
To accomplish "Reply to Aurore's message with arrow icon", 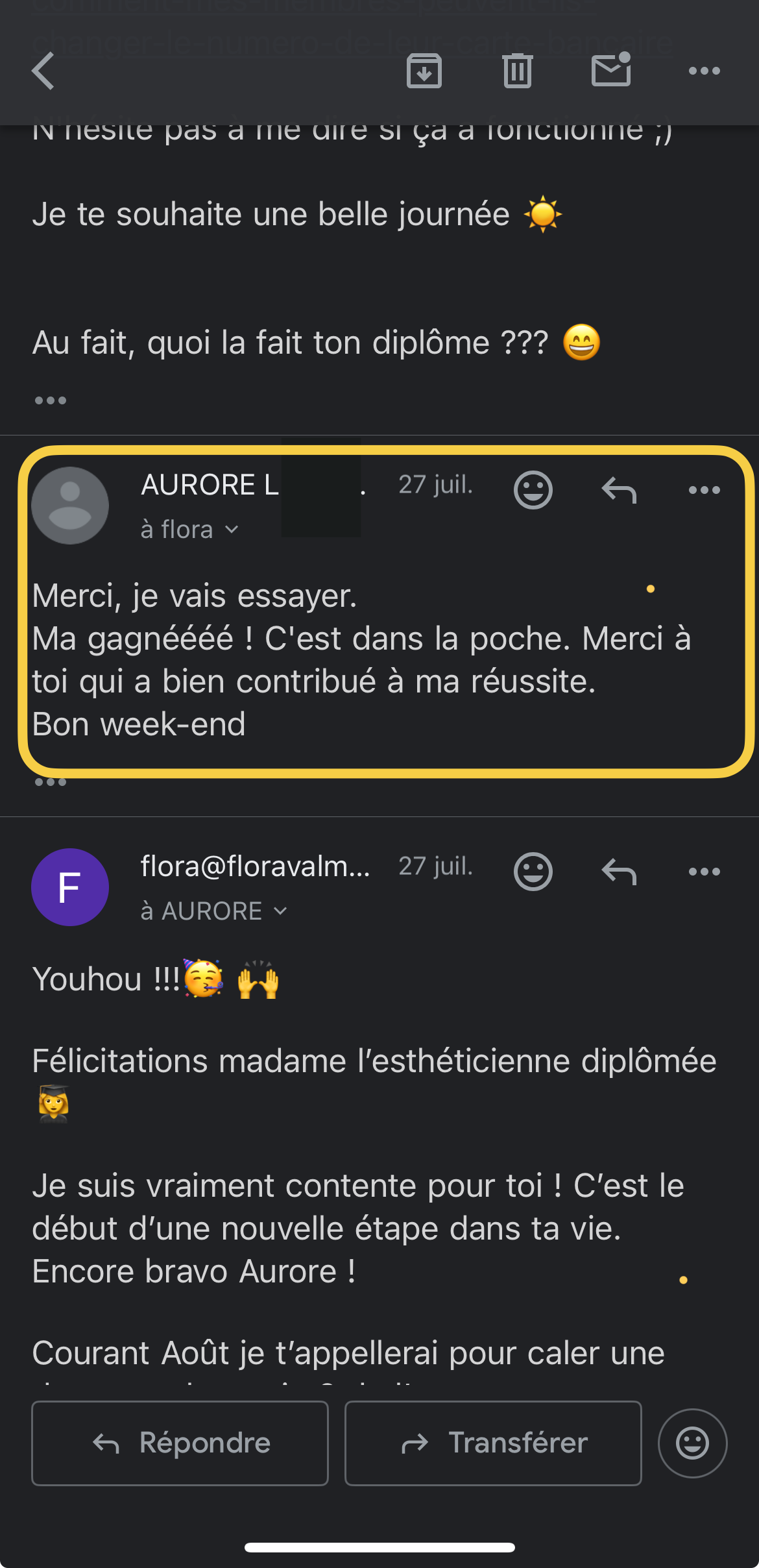I will (x=619, y=490).
